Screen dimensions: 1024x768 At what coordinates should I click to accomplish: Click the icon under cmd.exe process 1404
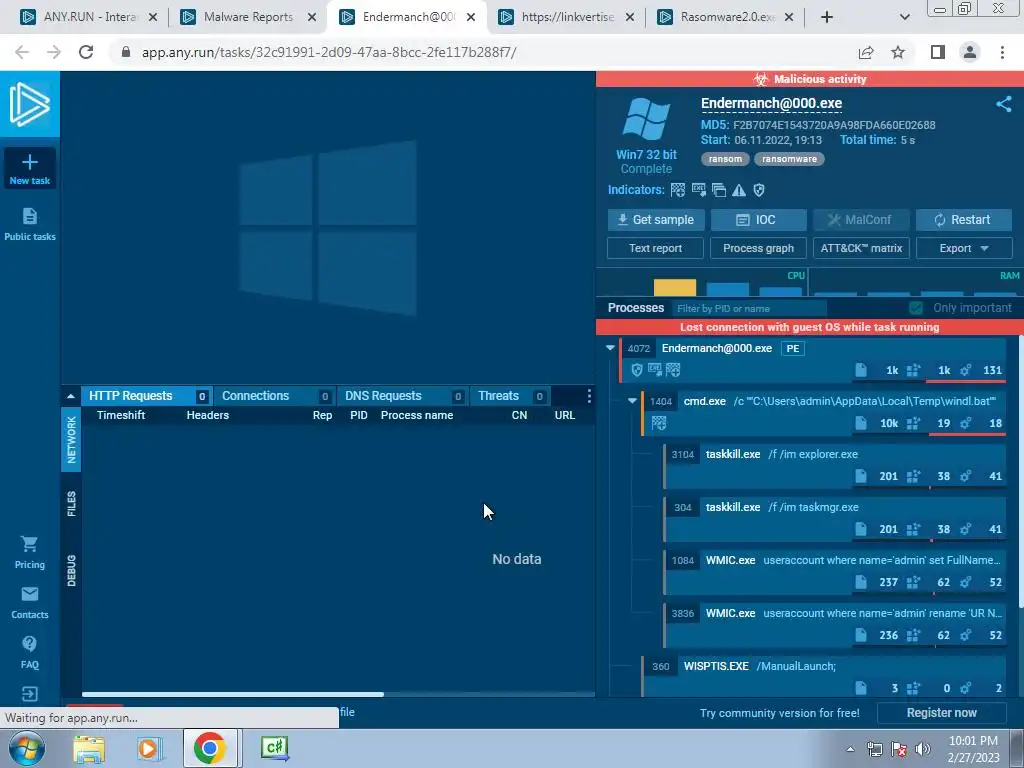(x=659, y=423)
